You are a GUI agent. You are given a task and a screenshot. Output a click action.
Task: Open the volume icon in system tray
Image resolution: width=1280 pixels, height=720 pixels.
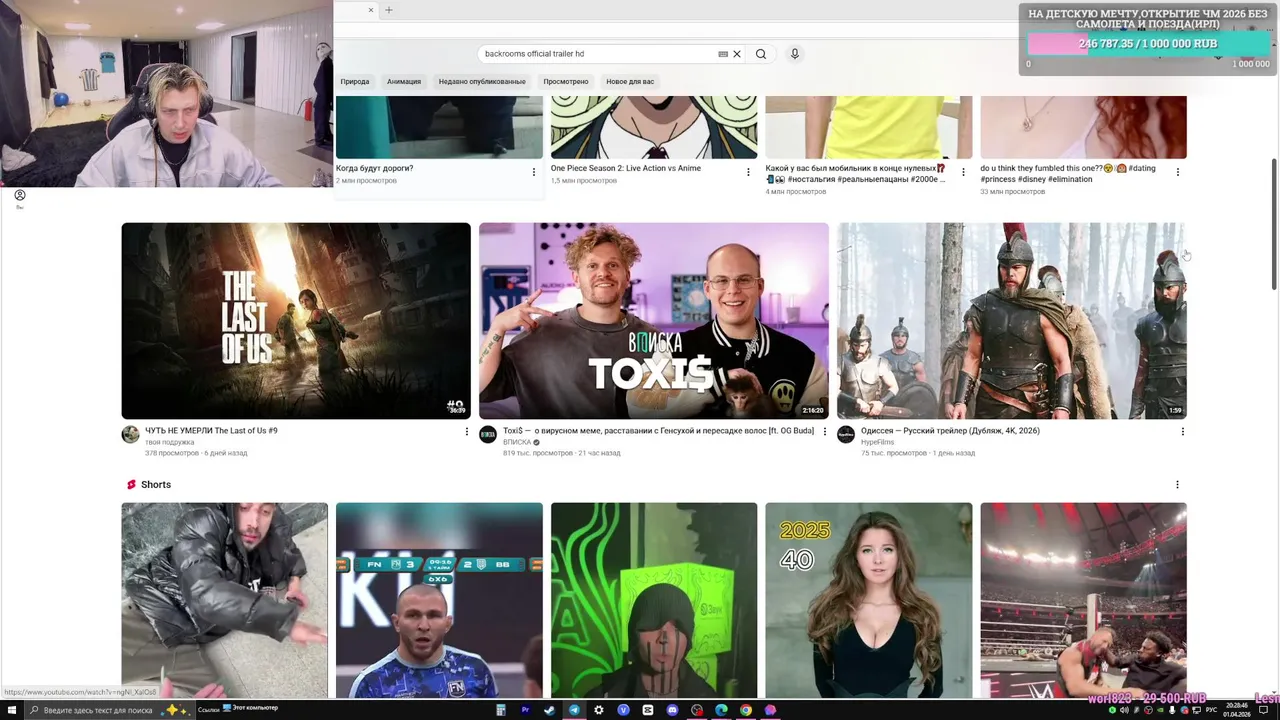pyautogui.click(x=1124, y=710)
